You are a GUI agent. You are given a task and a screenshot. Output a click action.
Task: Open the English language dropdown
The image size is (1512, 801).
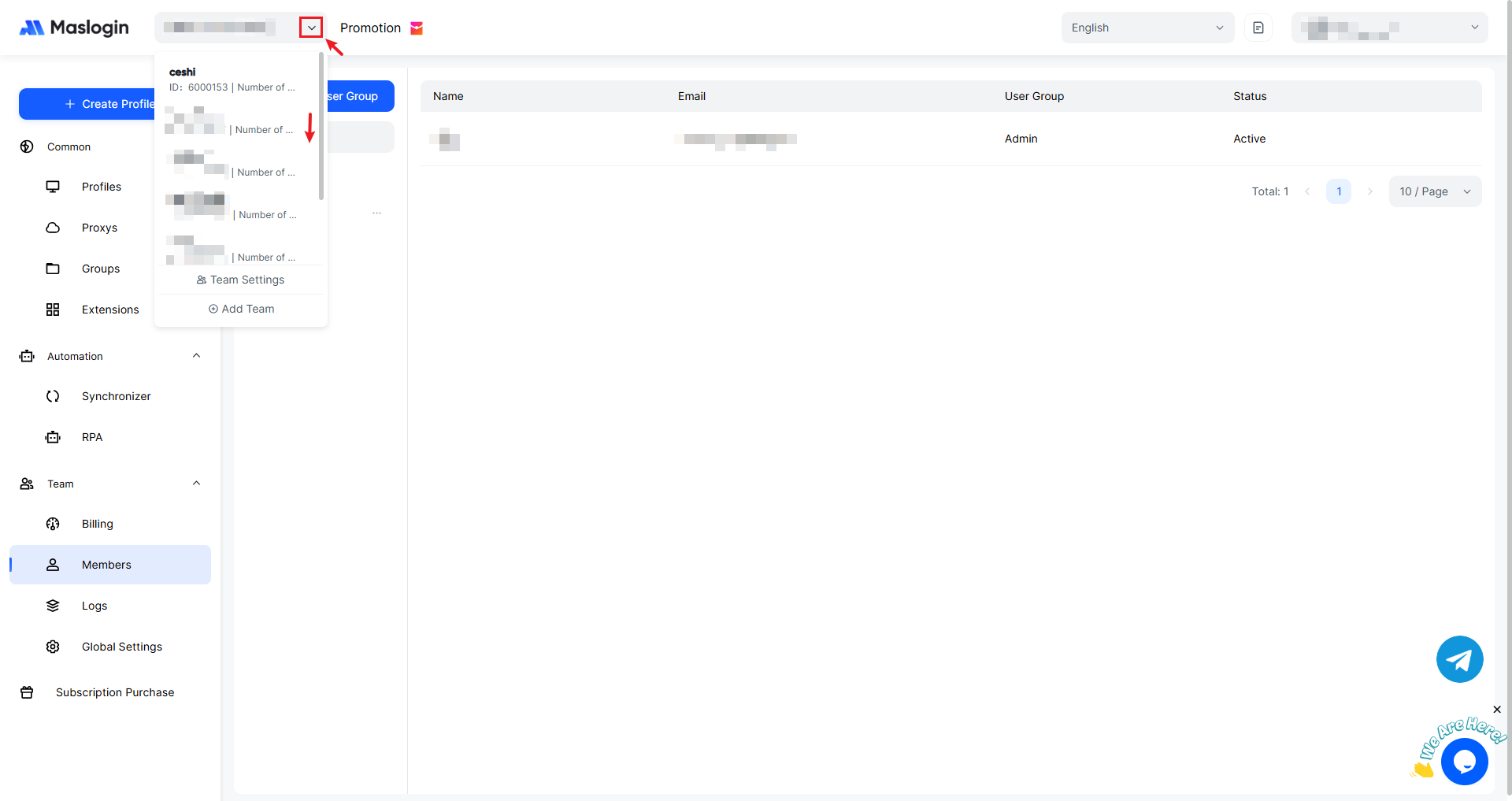tap(1147, 28)
